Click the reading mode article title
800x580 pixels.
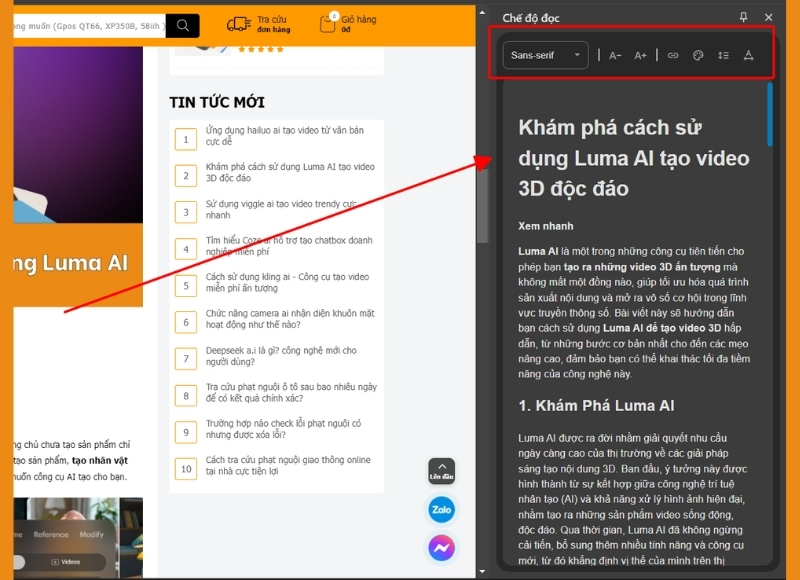(x=634, y=158)
